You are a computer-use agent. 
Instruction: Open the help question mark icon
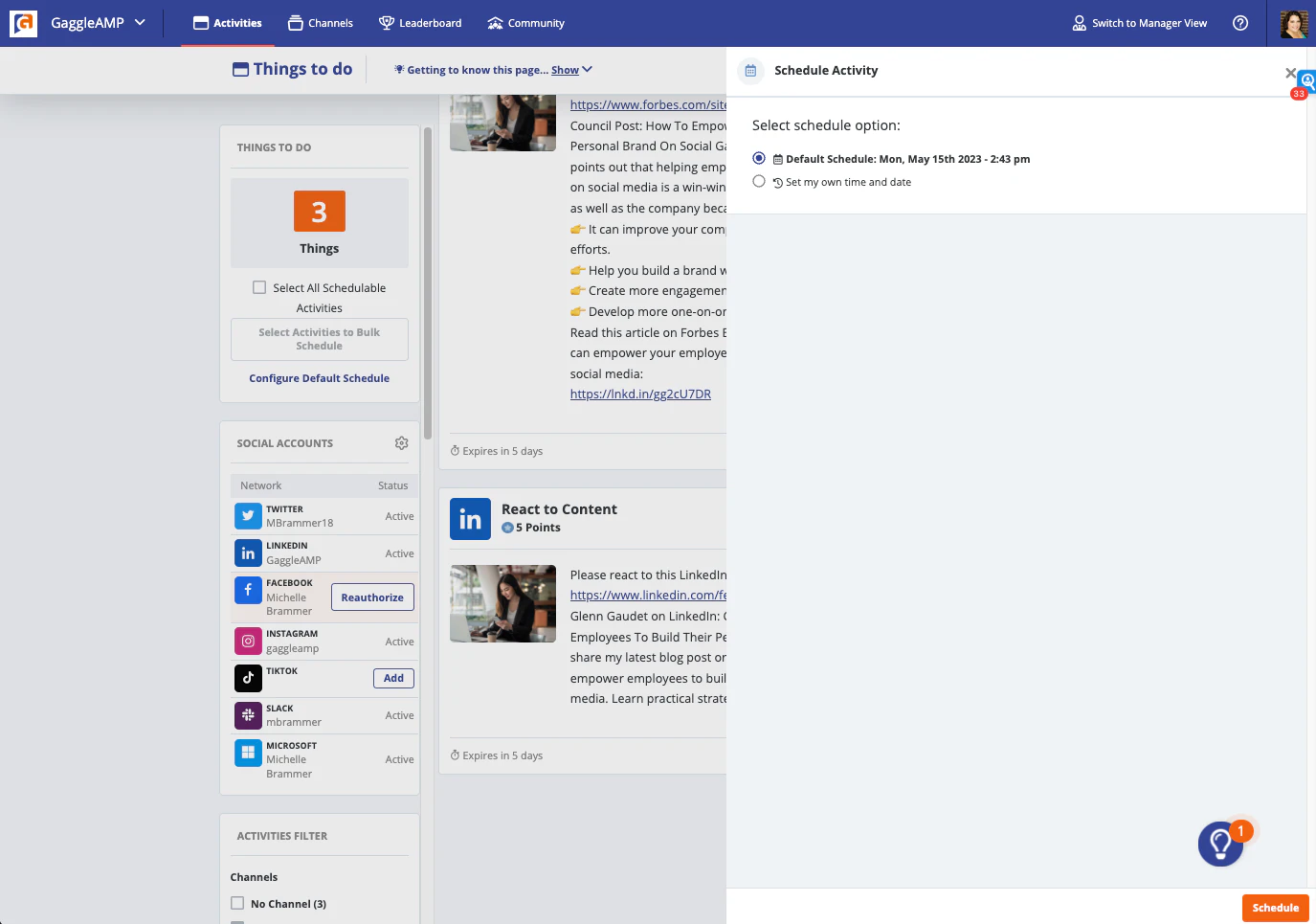coord(1240,22)
